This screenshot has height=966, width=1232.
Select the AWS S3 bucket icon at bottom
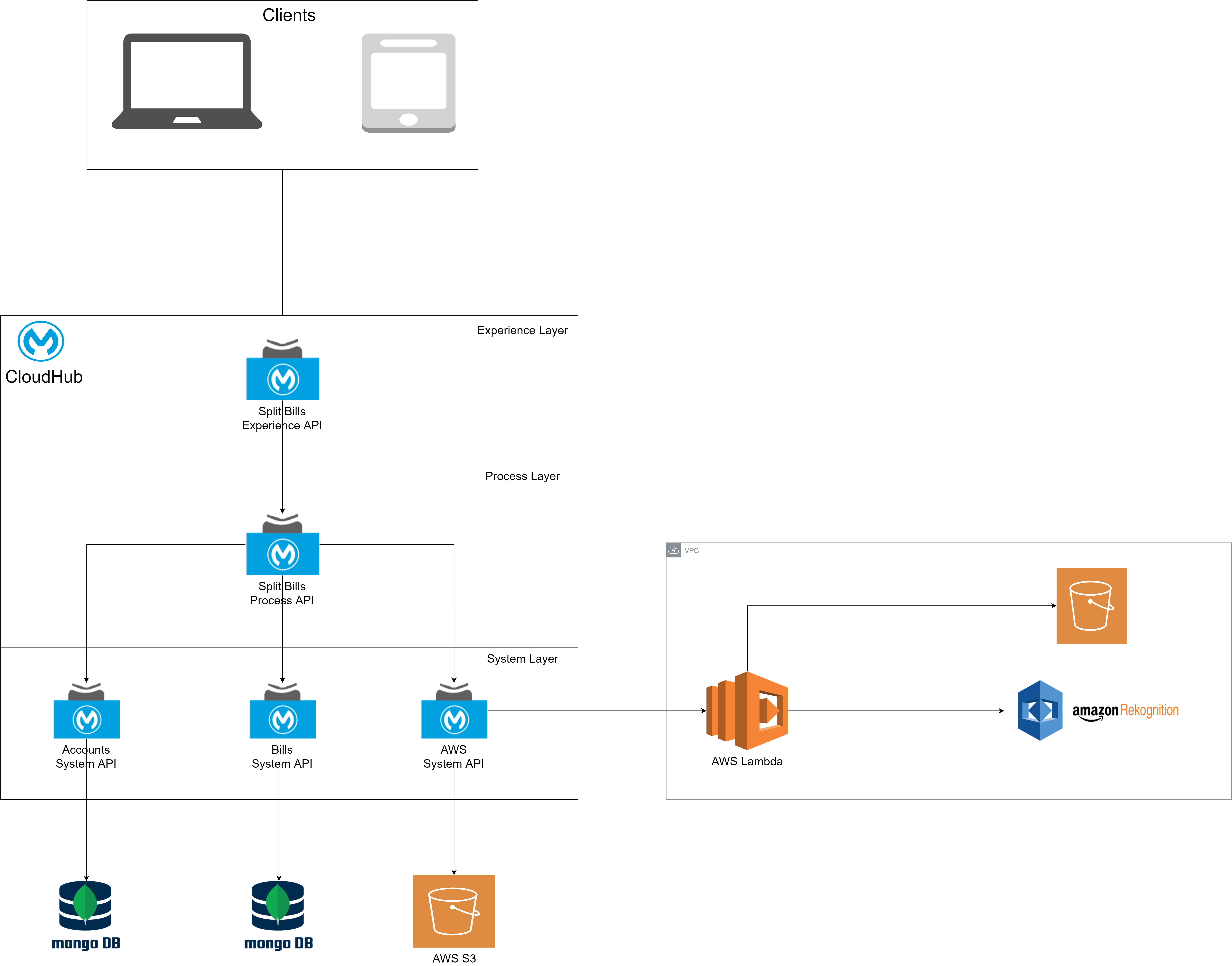[454, 911]
